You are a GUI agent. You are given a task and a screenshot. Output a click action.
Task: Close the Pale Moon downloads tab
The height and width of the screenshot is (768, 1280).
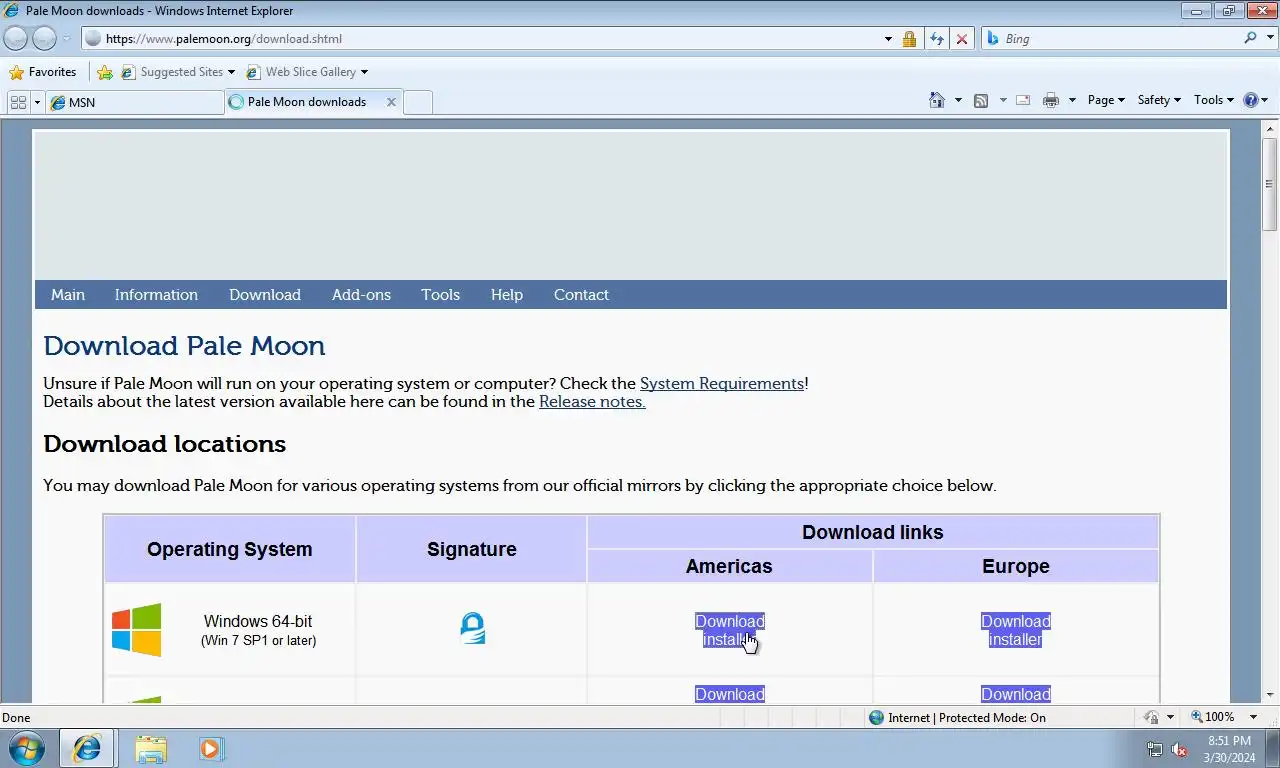pyautogui.click(x=391, y=102)
